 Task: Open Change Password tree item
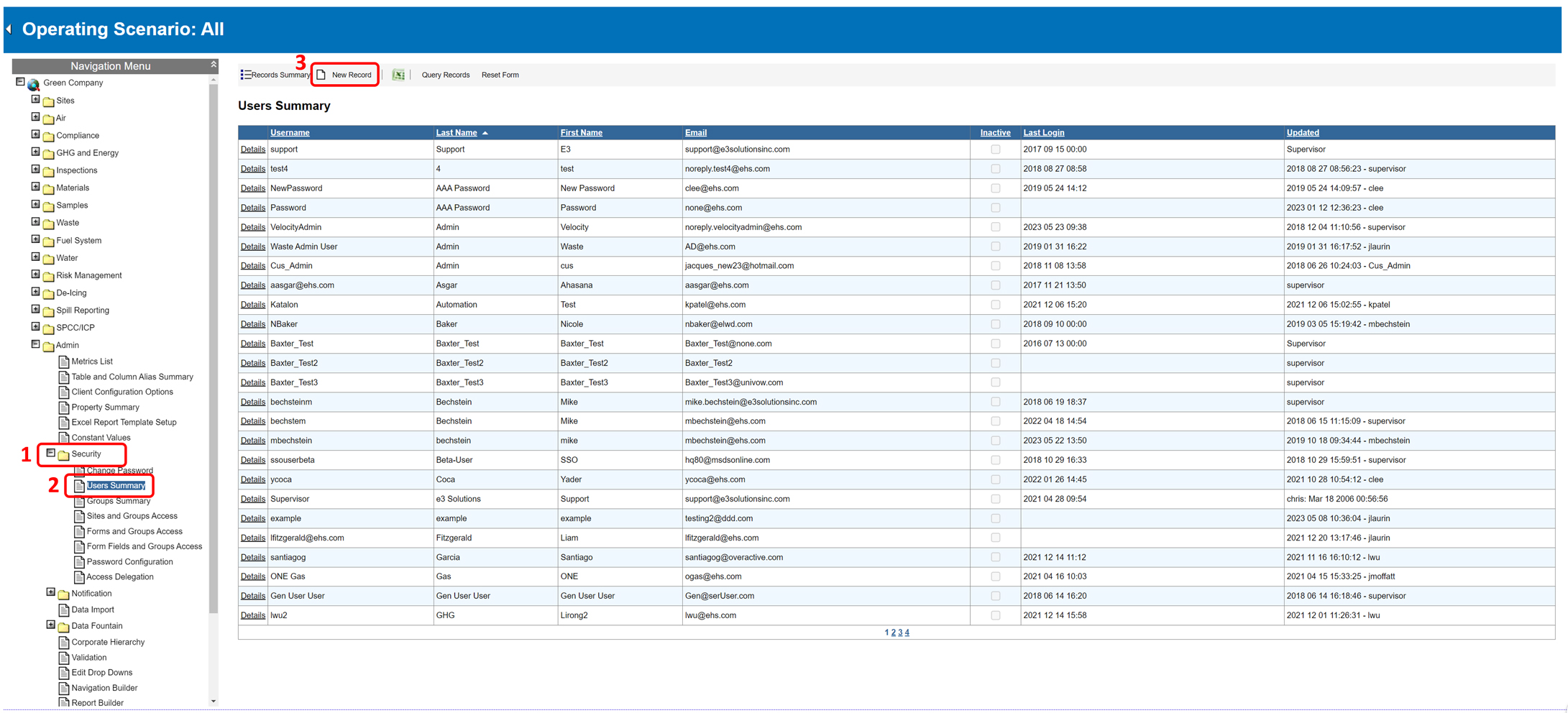[119, 471]
